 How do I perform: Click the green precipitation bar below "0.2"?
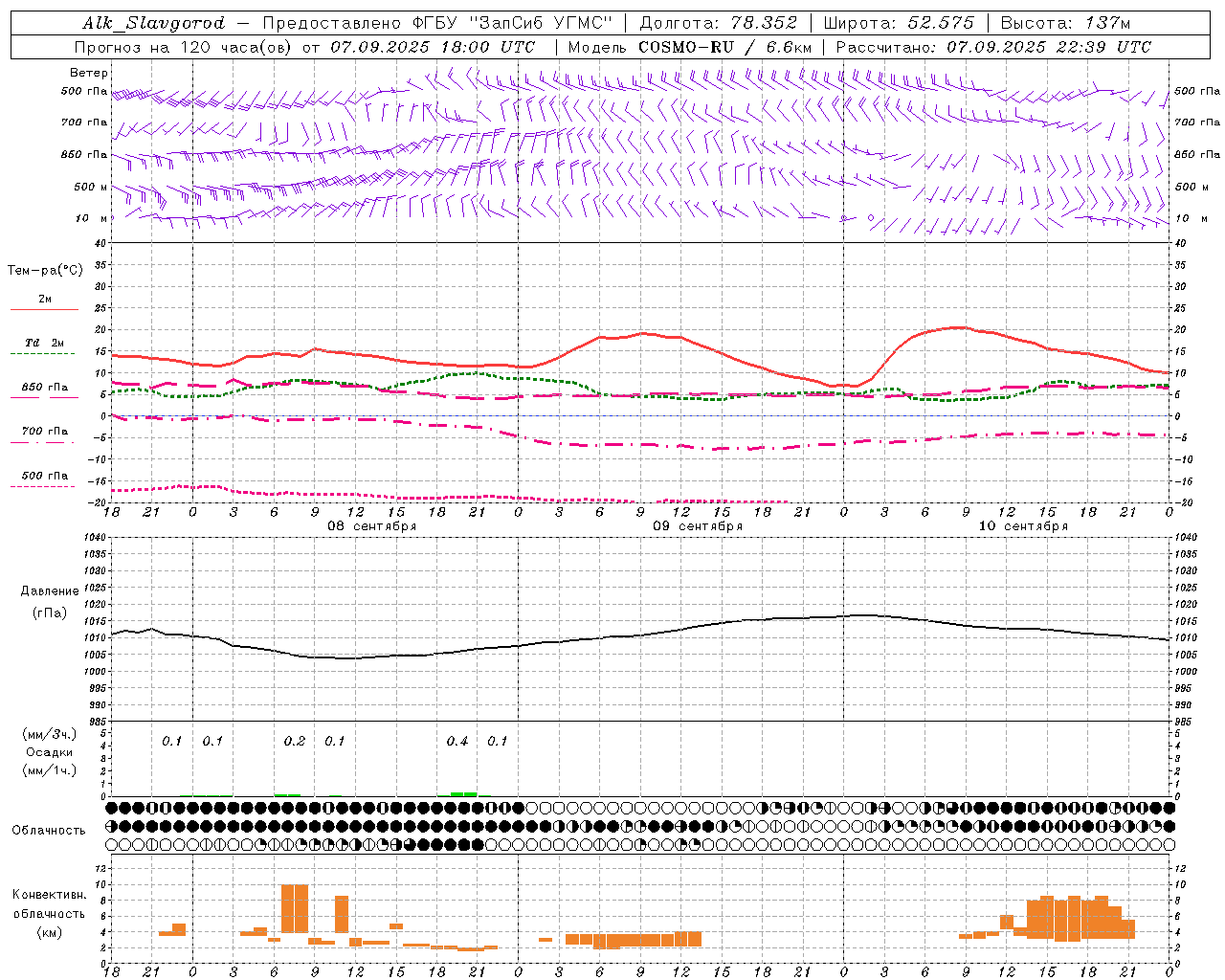coord(287,794)
